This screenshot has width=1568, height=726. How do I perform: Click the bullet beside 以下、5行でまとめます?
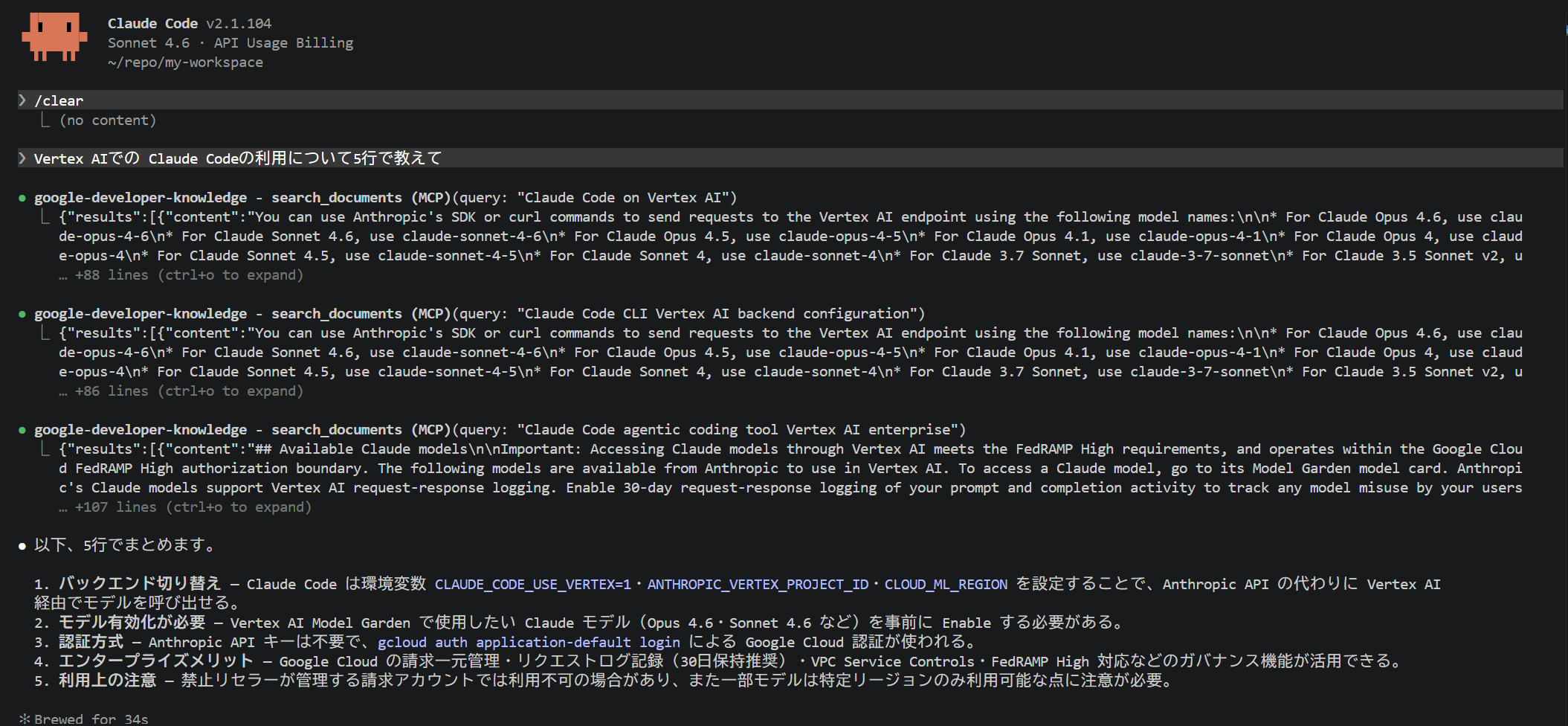[22, 544]
